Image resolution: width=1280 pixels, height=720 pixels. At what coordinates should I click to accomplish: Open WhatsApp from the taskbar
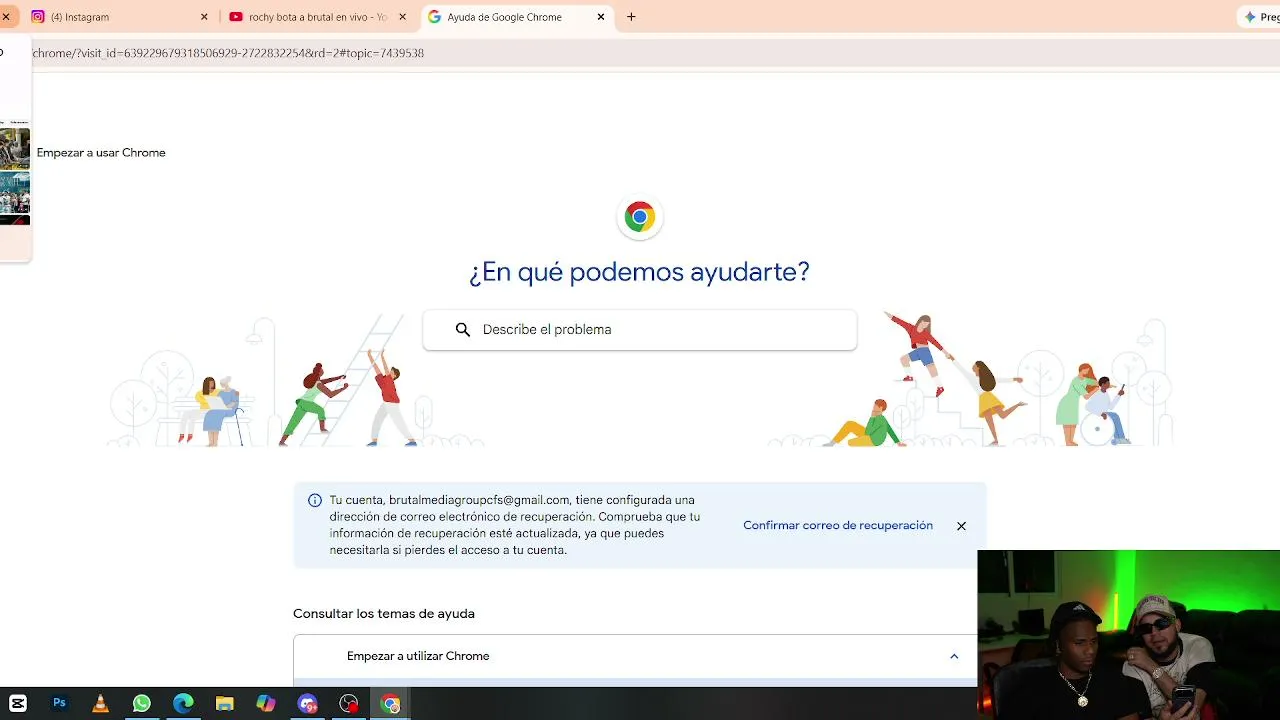141,704
